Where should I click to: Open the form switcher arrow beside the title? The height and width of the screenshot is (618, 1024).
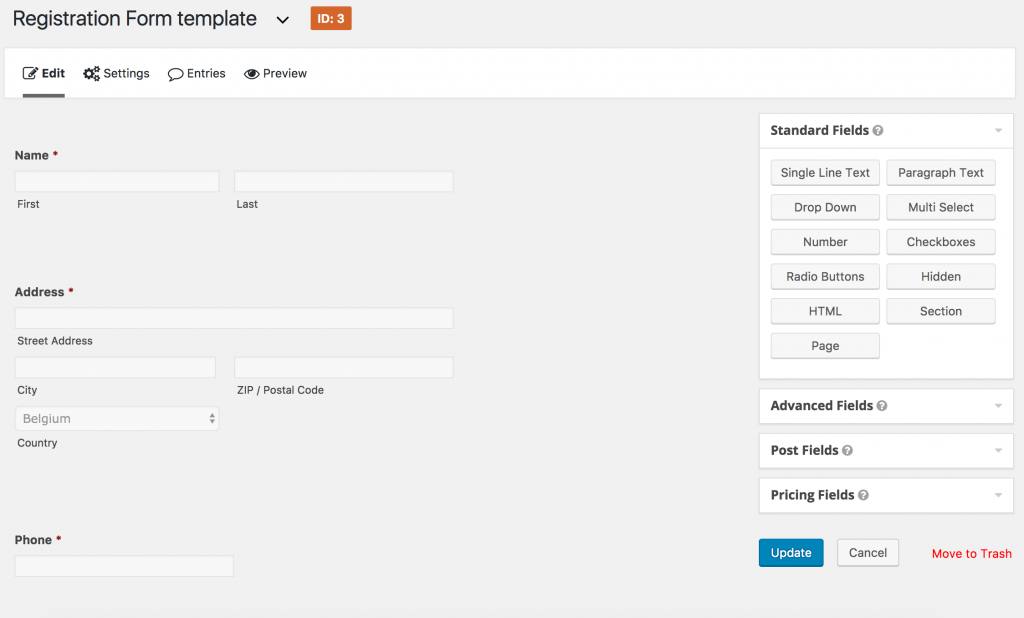[x=282, y=20]
